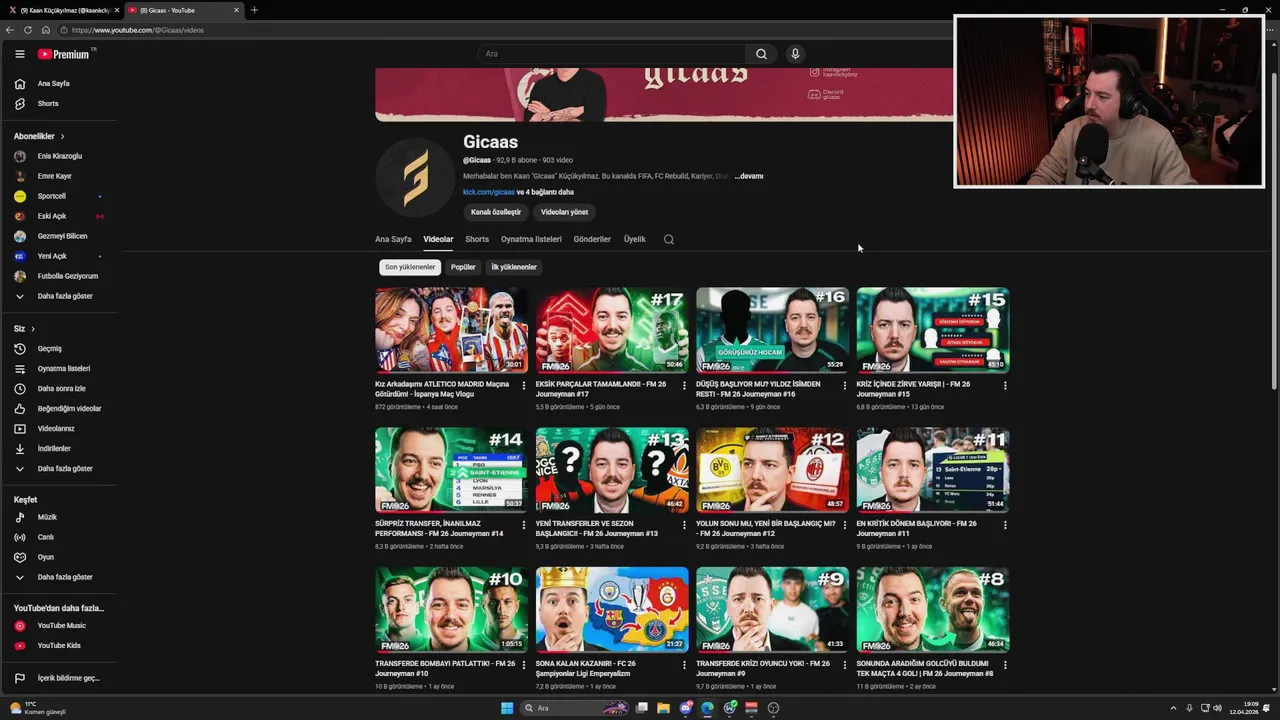The image size is (1280, 720).
Task: Open File Explorer from taskbar
Action: click(663, 708)
